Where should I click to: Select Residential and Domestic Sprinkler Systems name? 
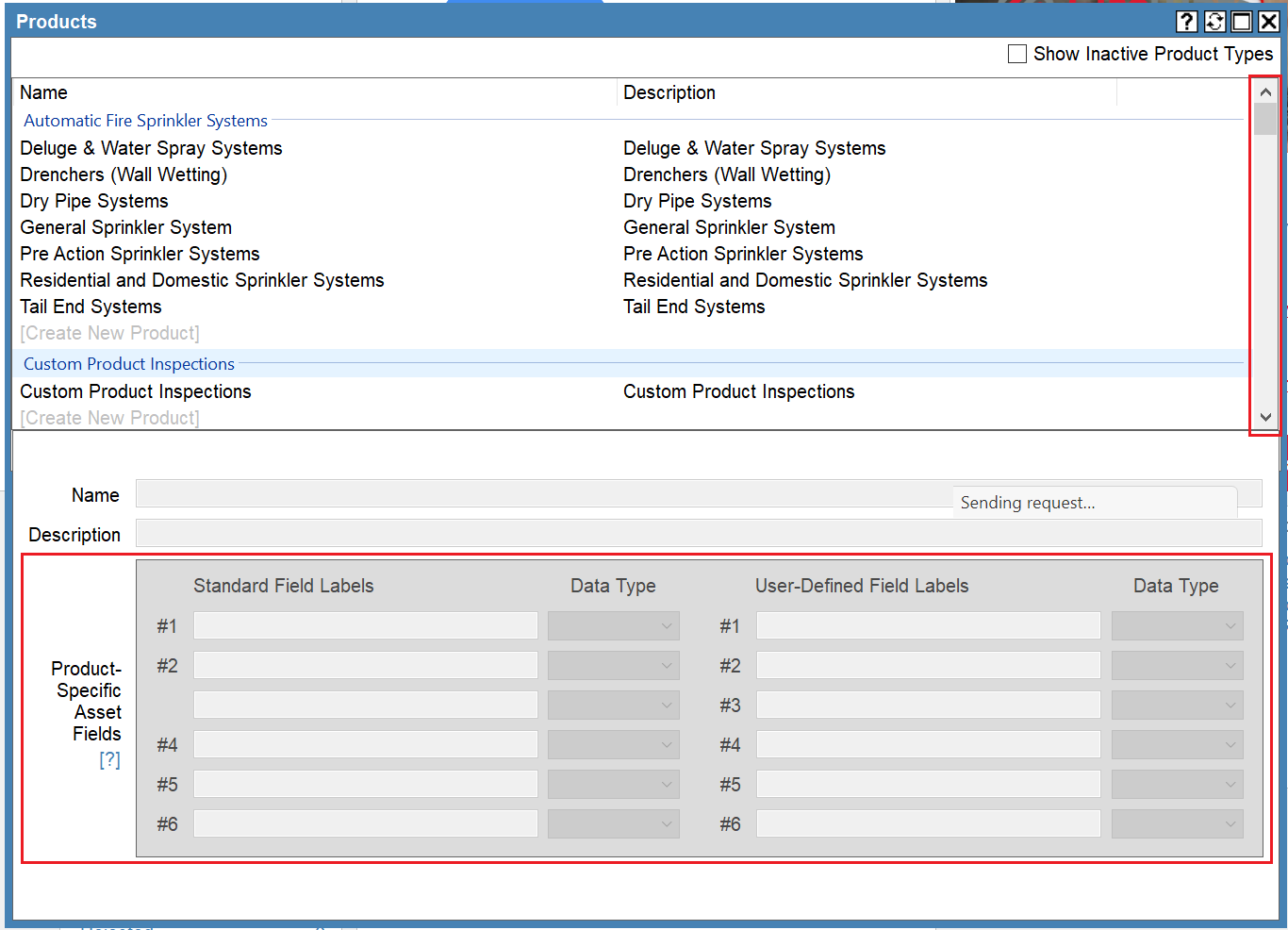[202, 280]
